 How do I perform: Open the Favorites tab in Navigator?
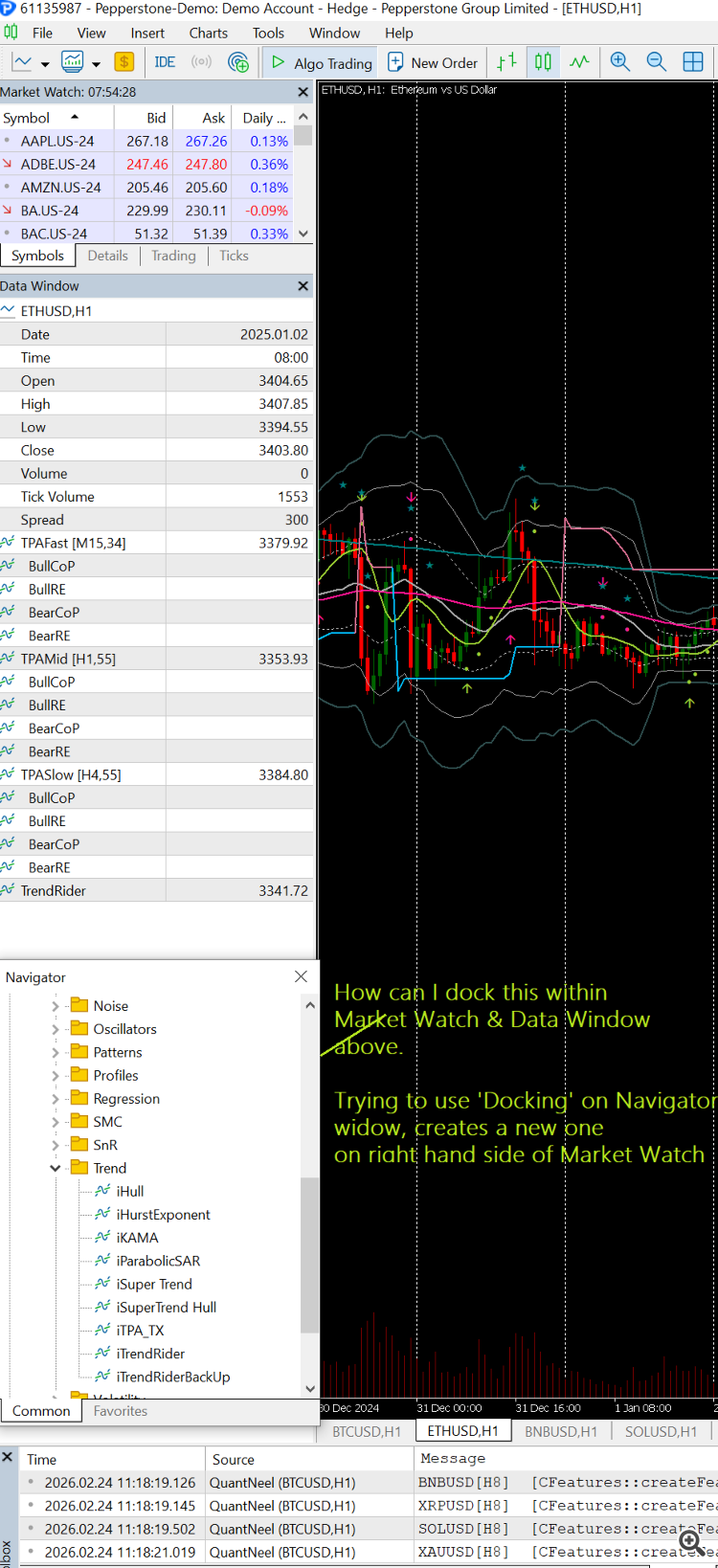121,1411
